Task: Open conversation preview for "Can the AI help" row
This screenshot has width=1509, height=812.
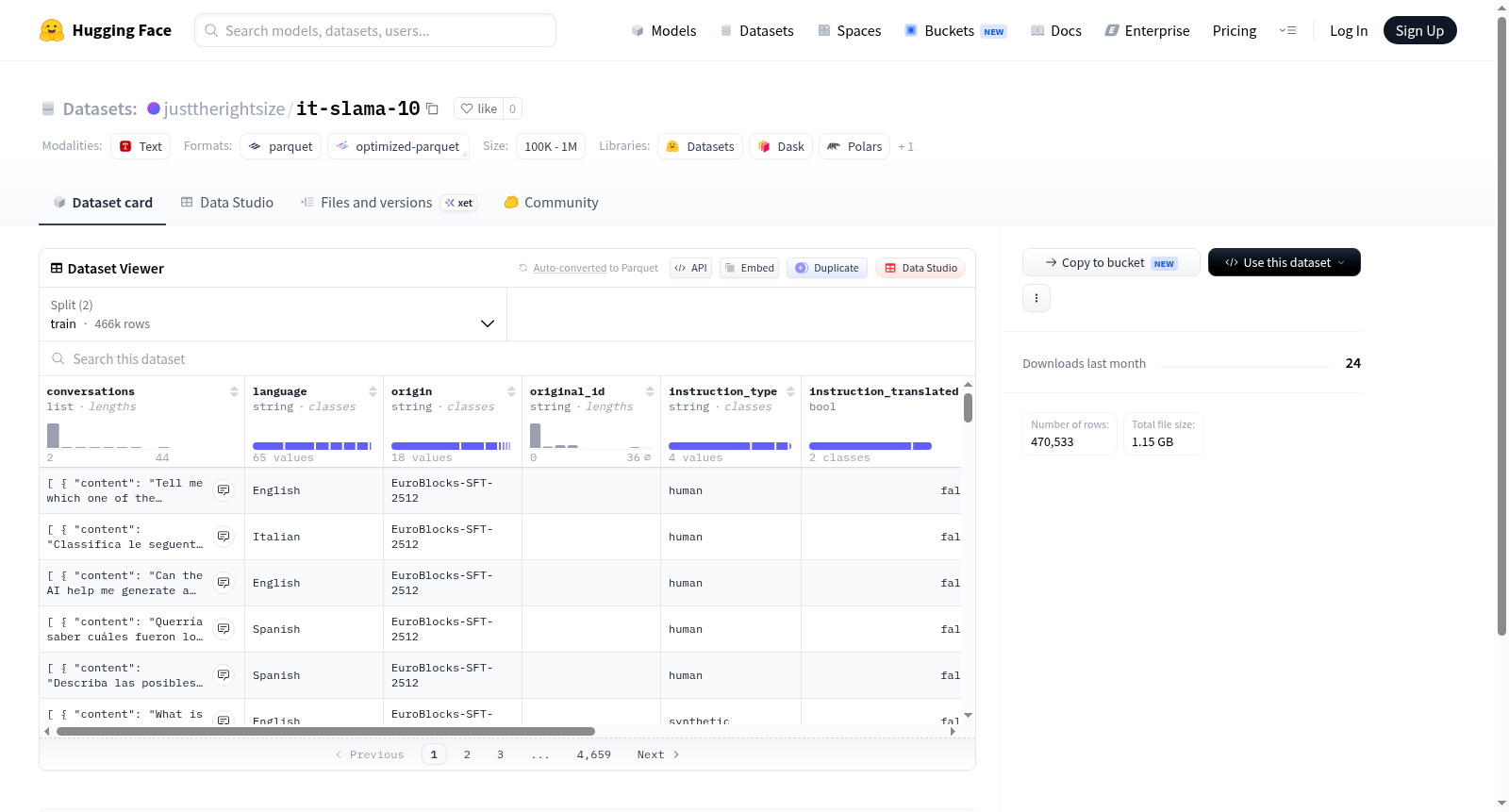Action: (224, 583)
